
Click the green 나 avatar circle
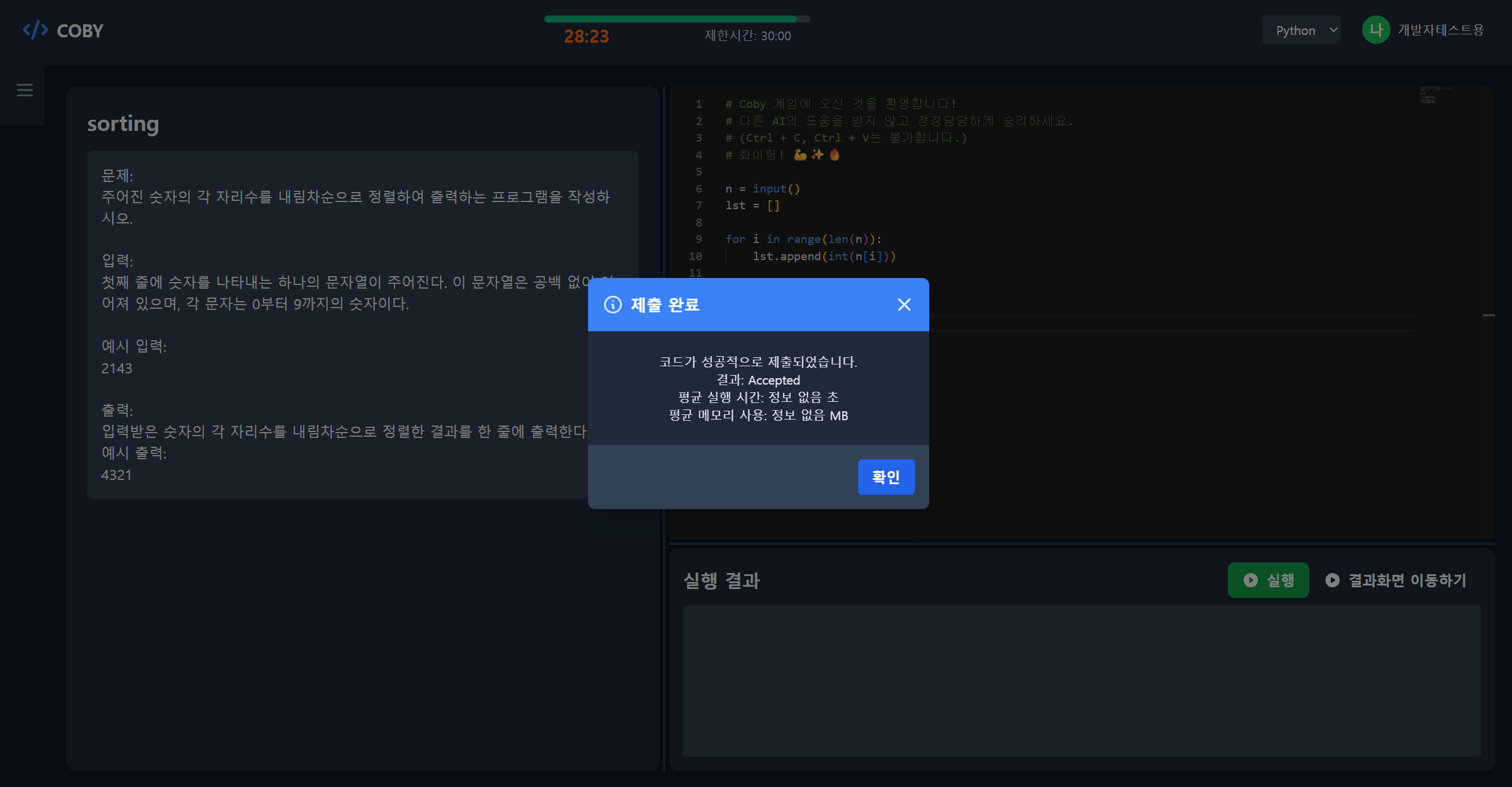point(1375,30)
